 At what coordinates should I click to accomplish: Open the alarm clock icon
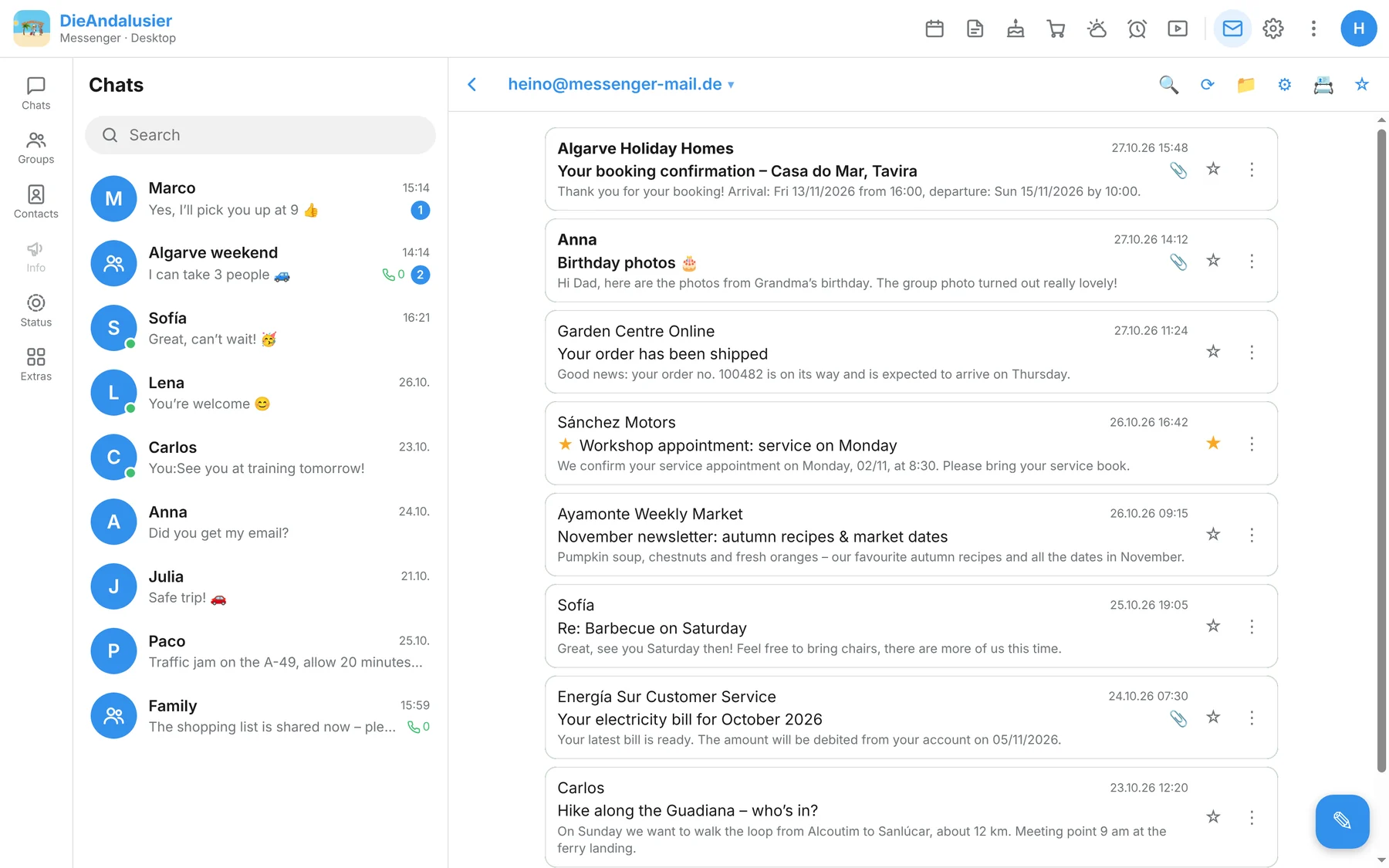[x=1137, y=29]
